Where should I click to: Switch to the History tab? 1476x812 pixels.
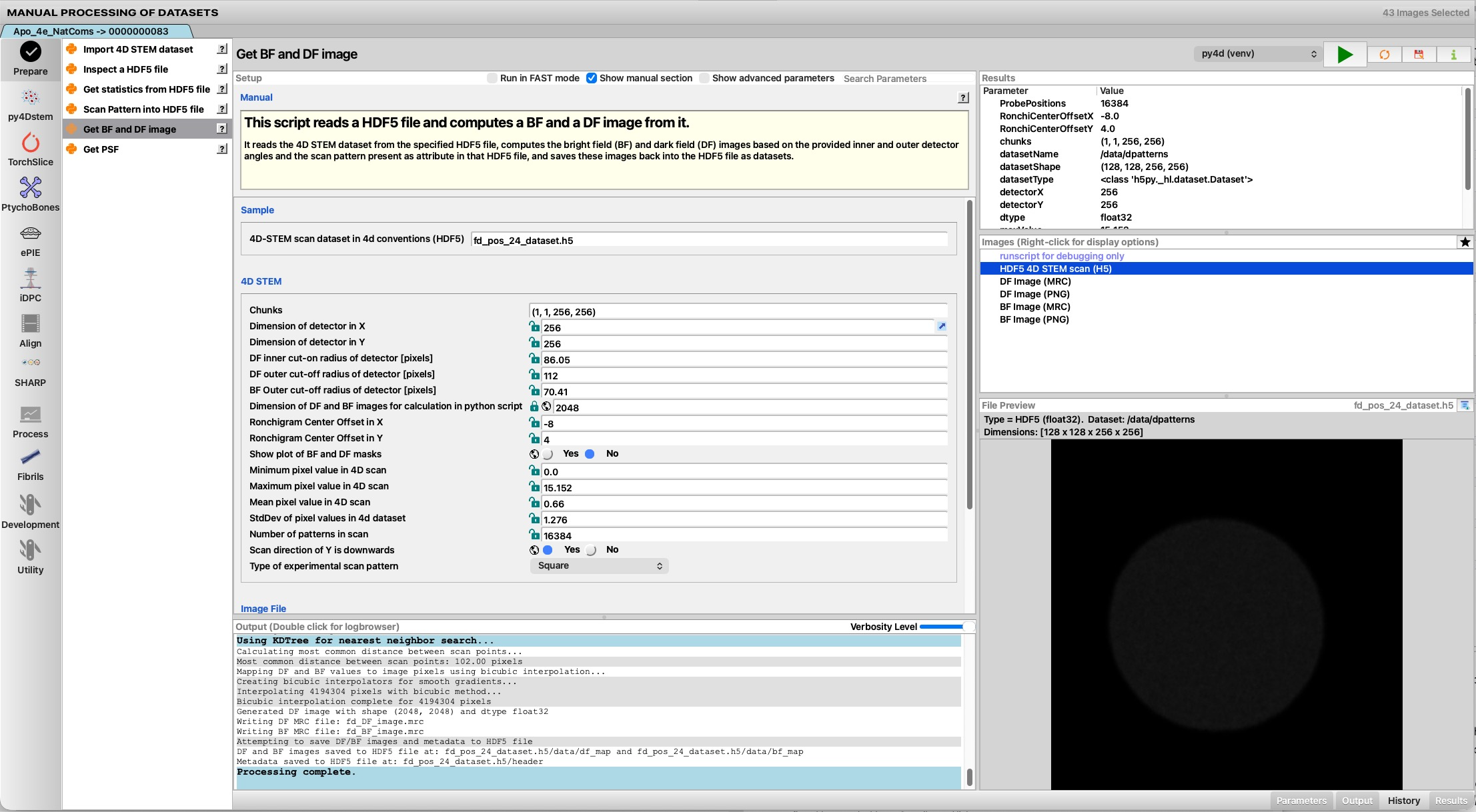pyautogui.click(x=1404, y=801)
